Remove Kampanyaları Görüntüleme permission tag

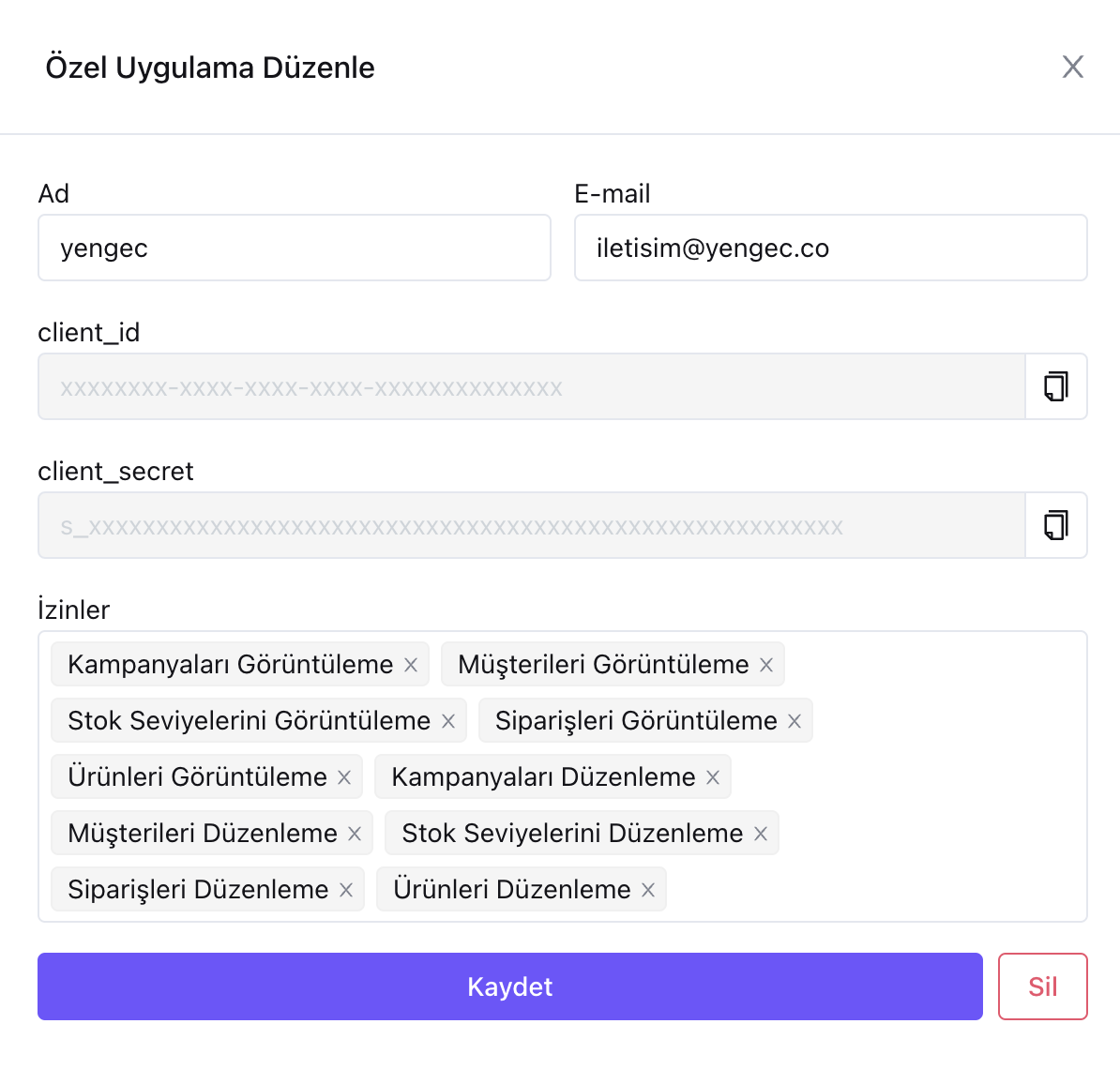411,665
